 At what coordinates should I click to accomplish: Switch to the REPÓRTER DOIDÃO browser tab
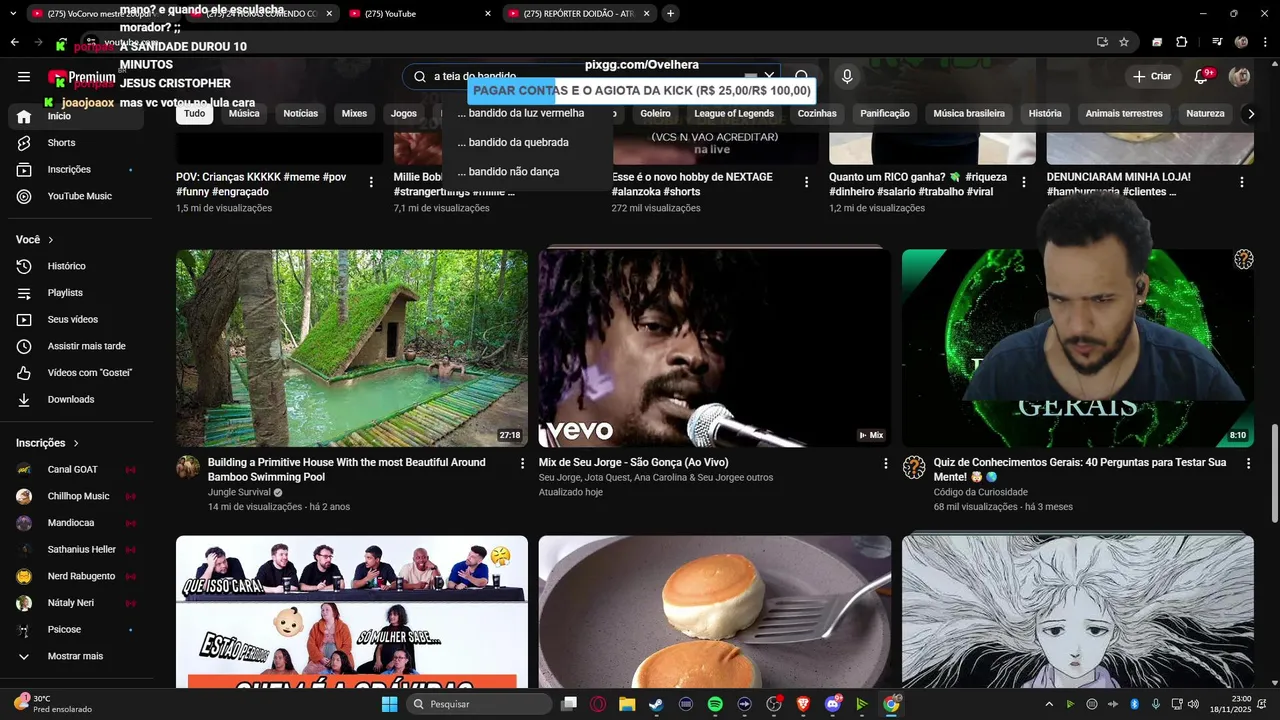(578, 14)
